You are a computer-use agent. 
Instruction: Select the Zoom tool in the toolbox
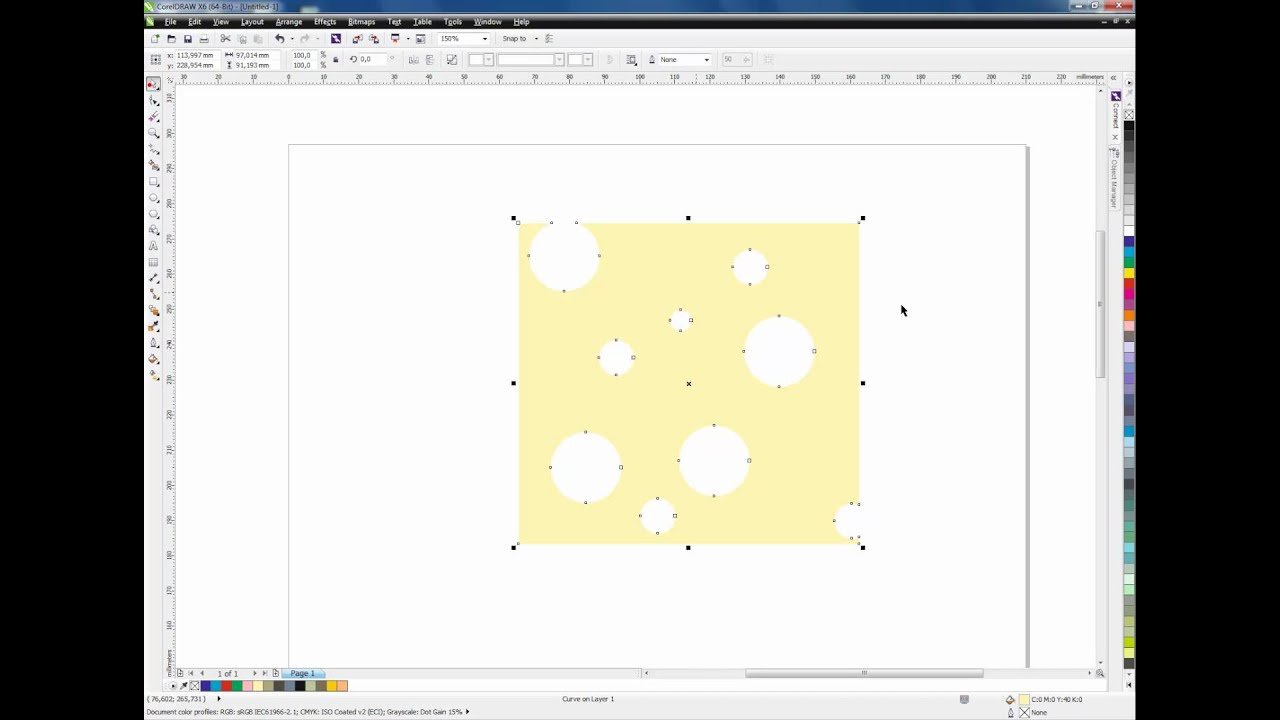(x=154, y=133)
